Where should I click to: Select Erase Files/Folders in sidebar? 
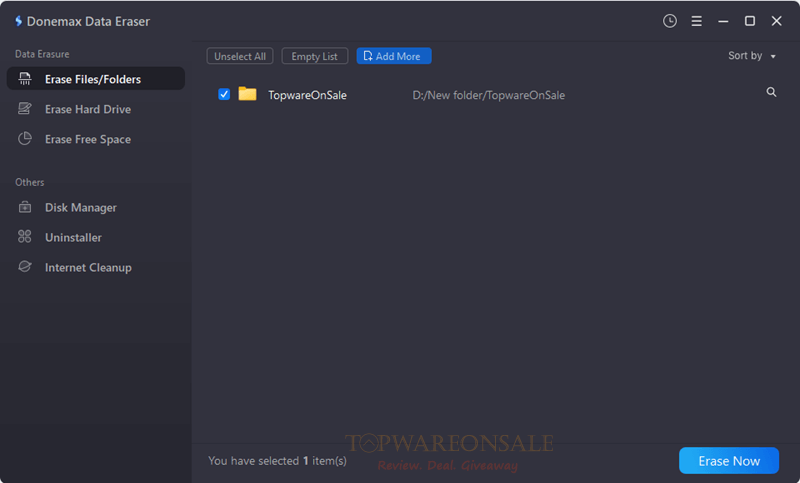point(96,79)
